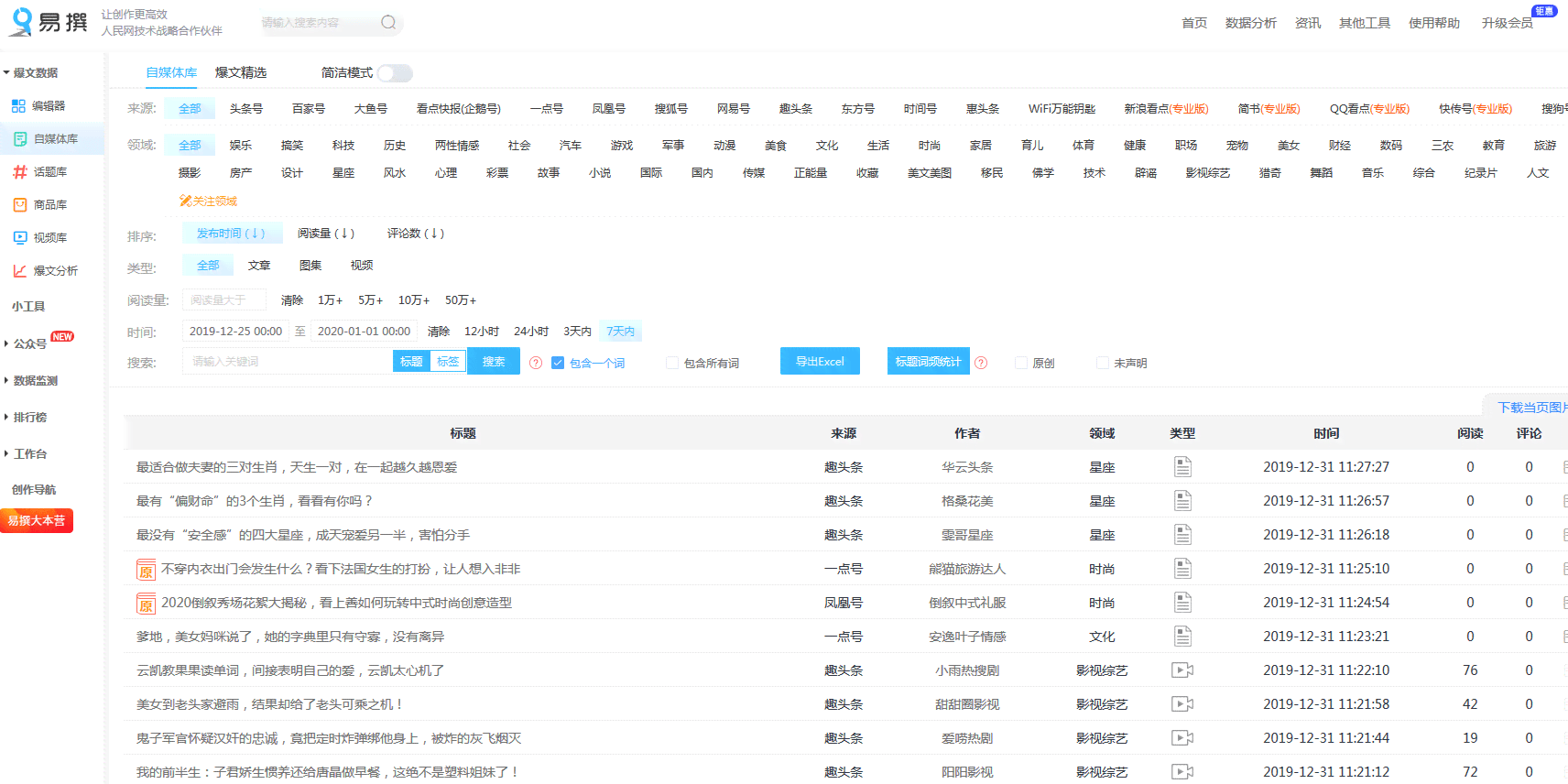
Task: Click end date field 2020-01-01 00:00
Action: pyautogui.click(x=364, y=332)
